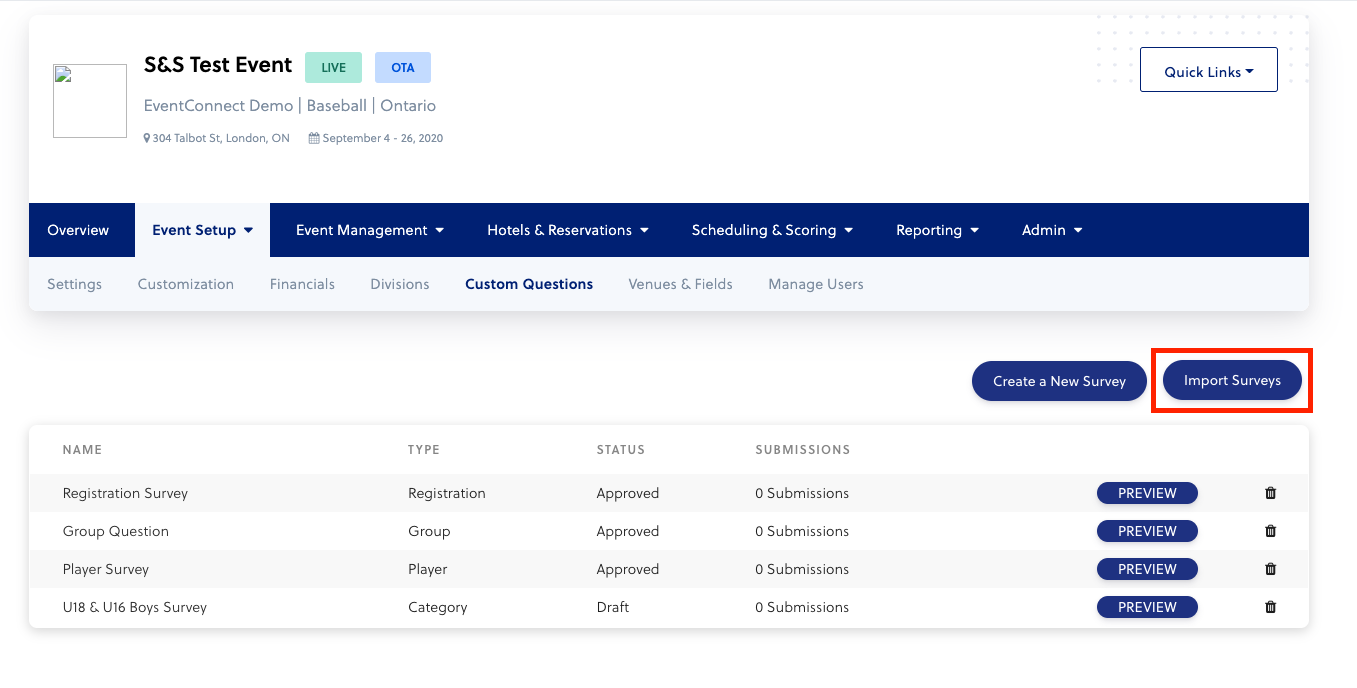Click the location pin icon by address

click(147, 138)
